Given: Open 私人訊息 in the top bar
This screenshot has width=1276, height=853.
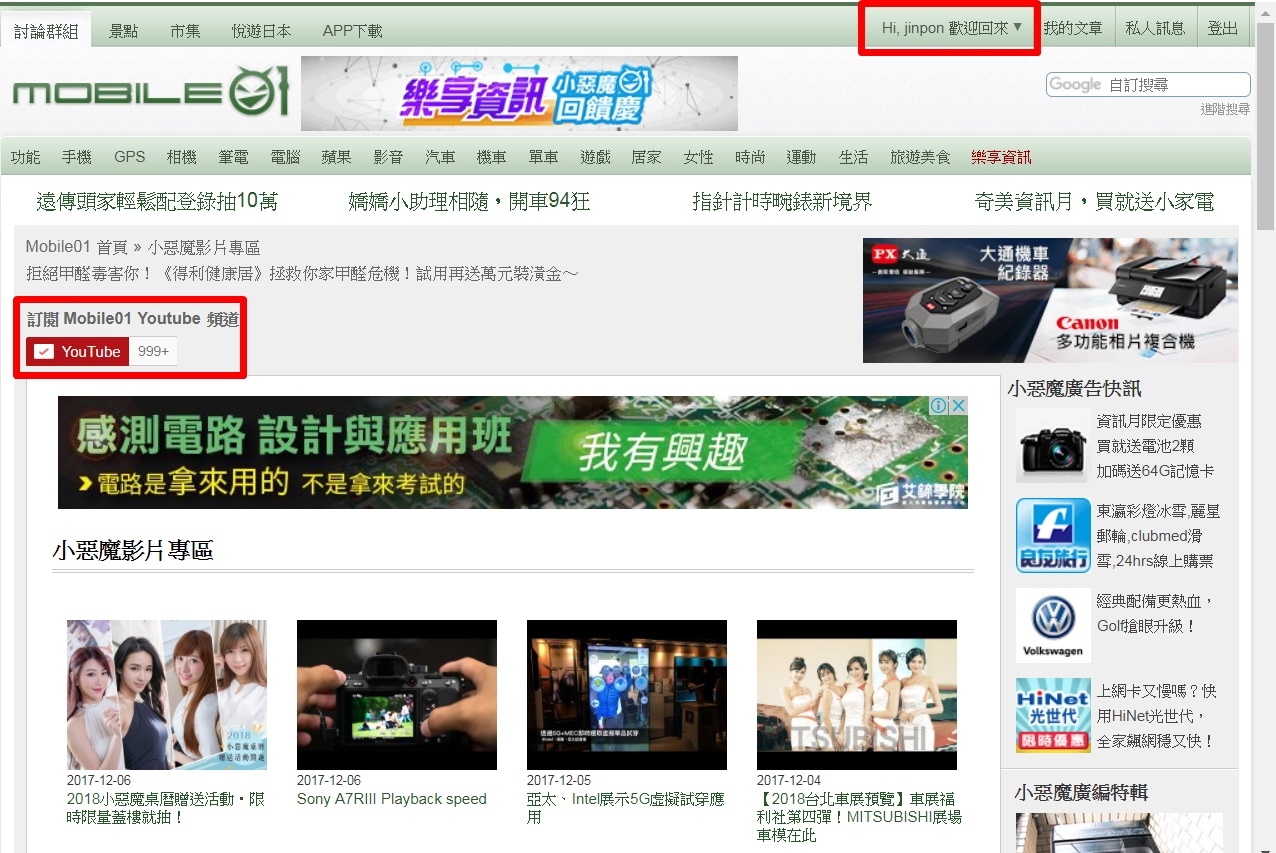Looking at the screenshot, I should tap(1155, 28).
